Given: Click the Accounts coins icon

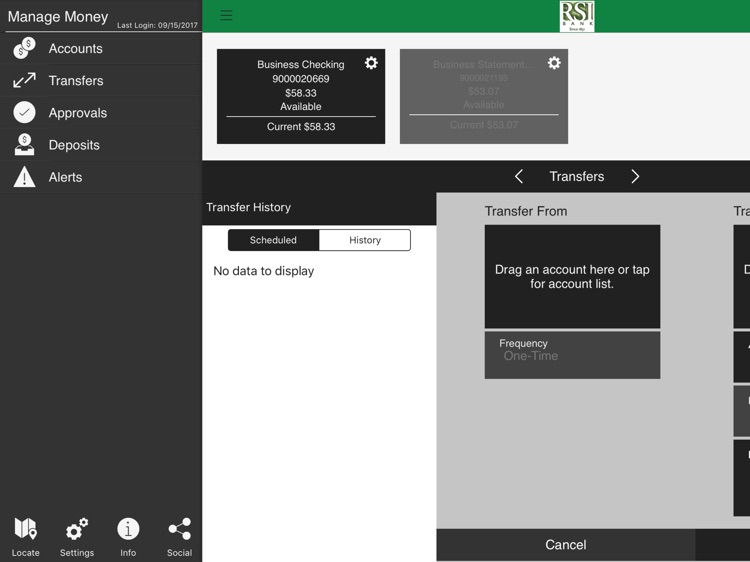Looking at the screenshot, I should click(x=24, y=48).
